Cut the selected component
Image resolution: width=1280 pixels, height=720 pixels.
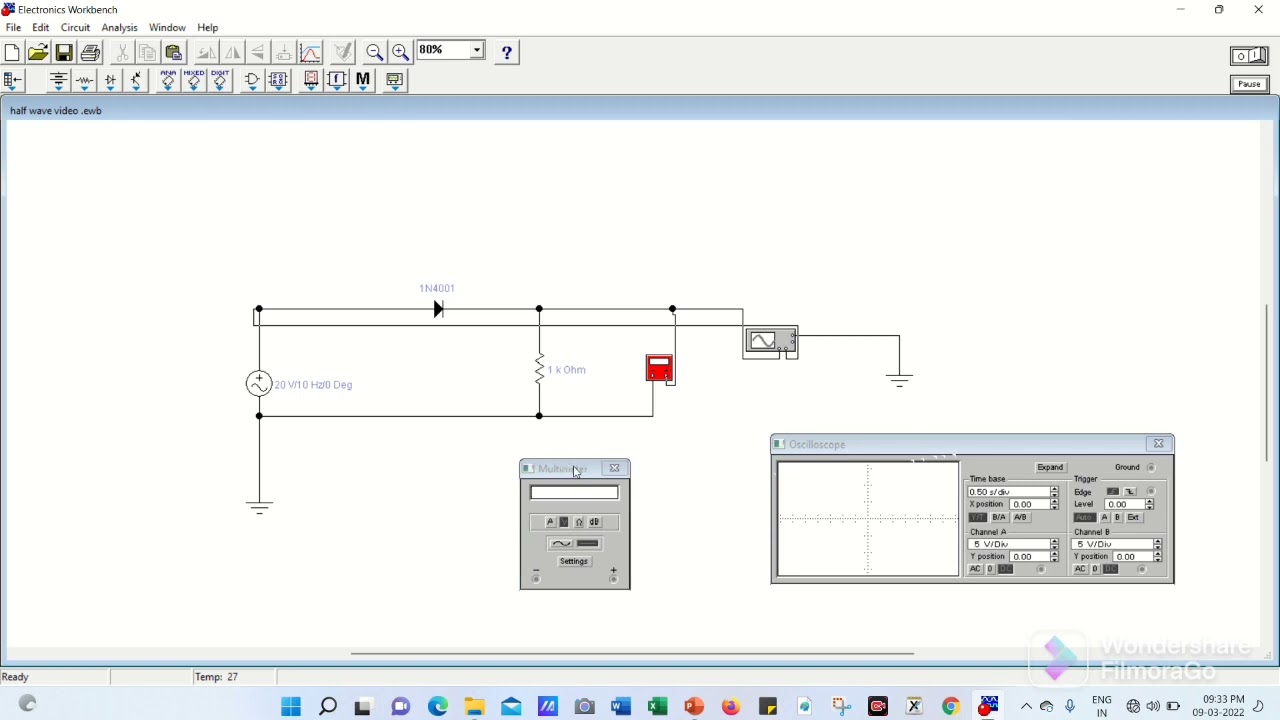click(x=122, y=52)
